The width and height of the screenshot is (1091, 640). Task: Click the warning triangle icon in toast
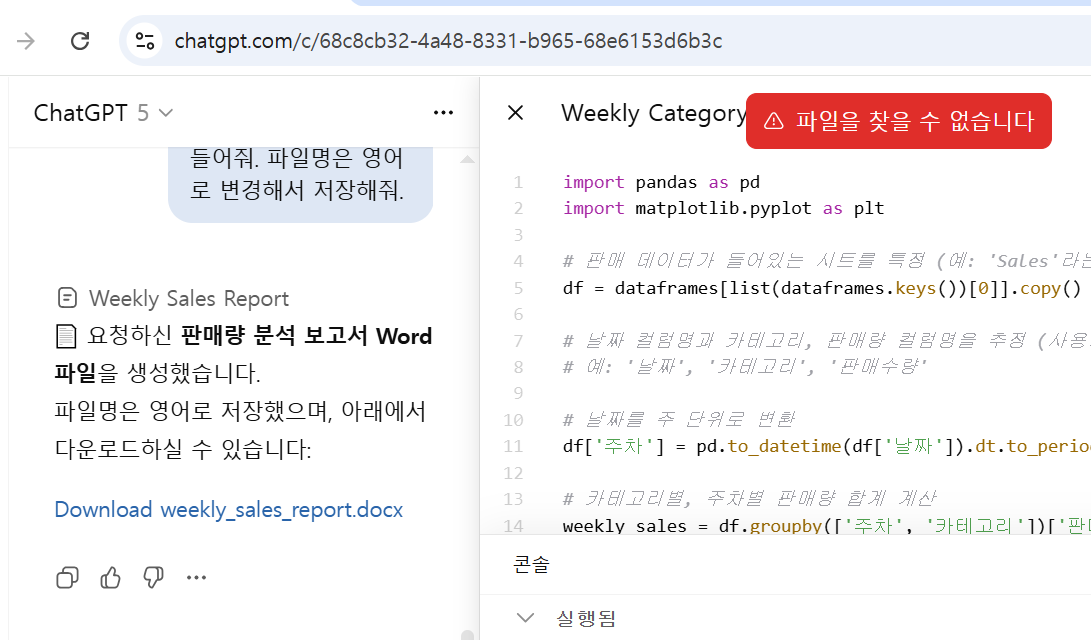(774, 121)
